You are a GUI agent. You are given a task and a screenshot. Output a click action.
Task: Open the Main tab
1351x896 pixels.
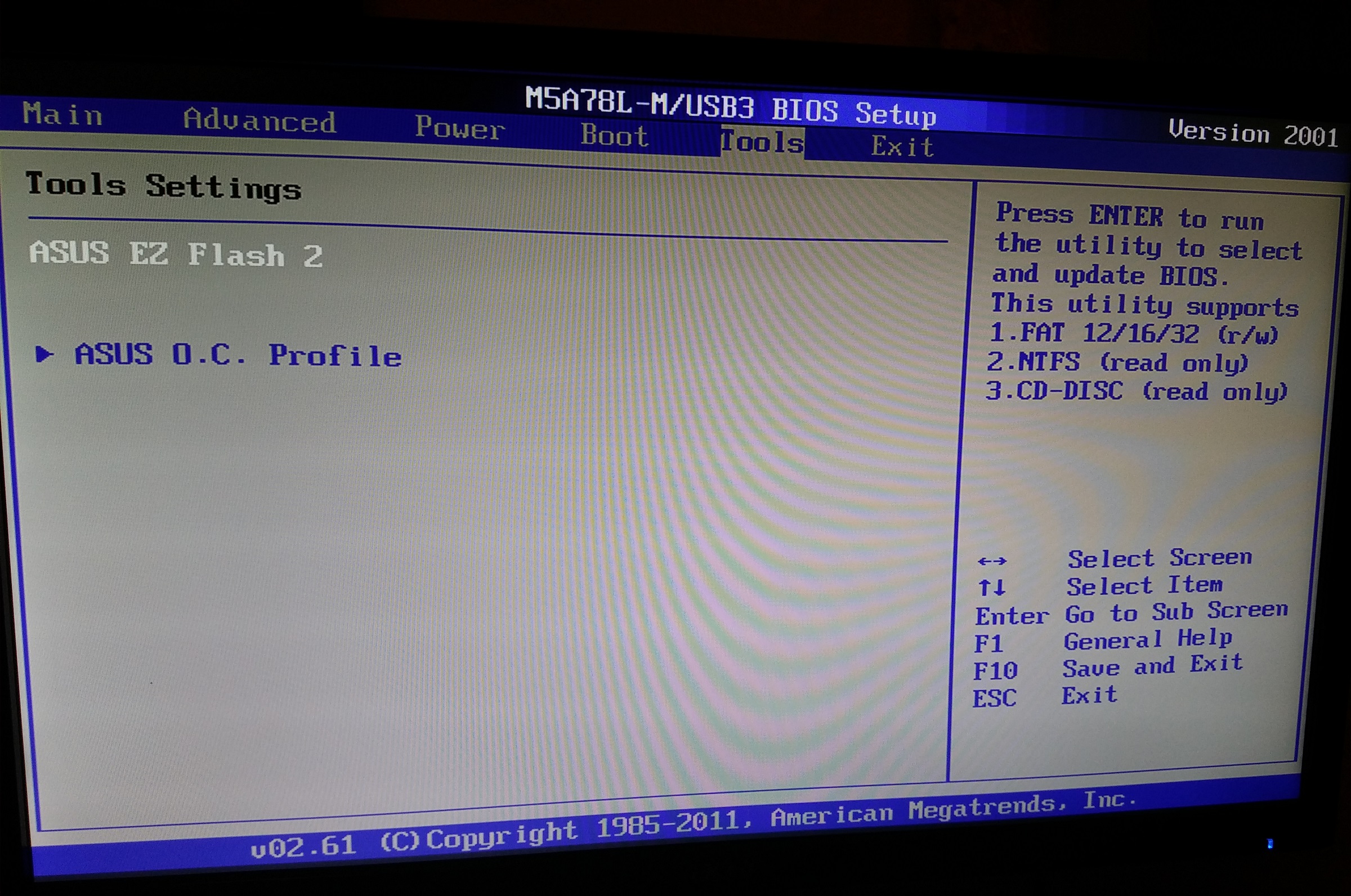click(x=63, y=115)
